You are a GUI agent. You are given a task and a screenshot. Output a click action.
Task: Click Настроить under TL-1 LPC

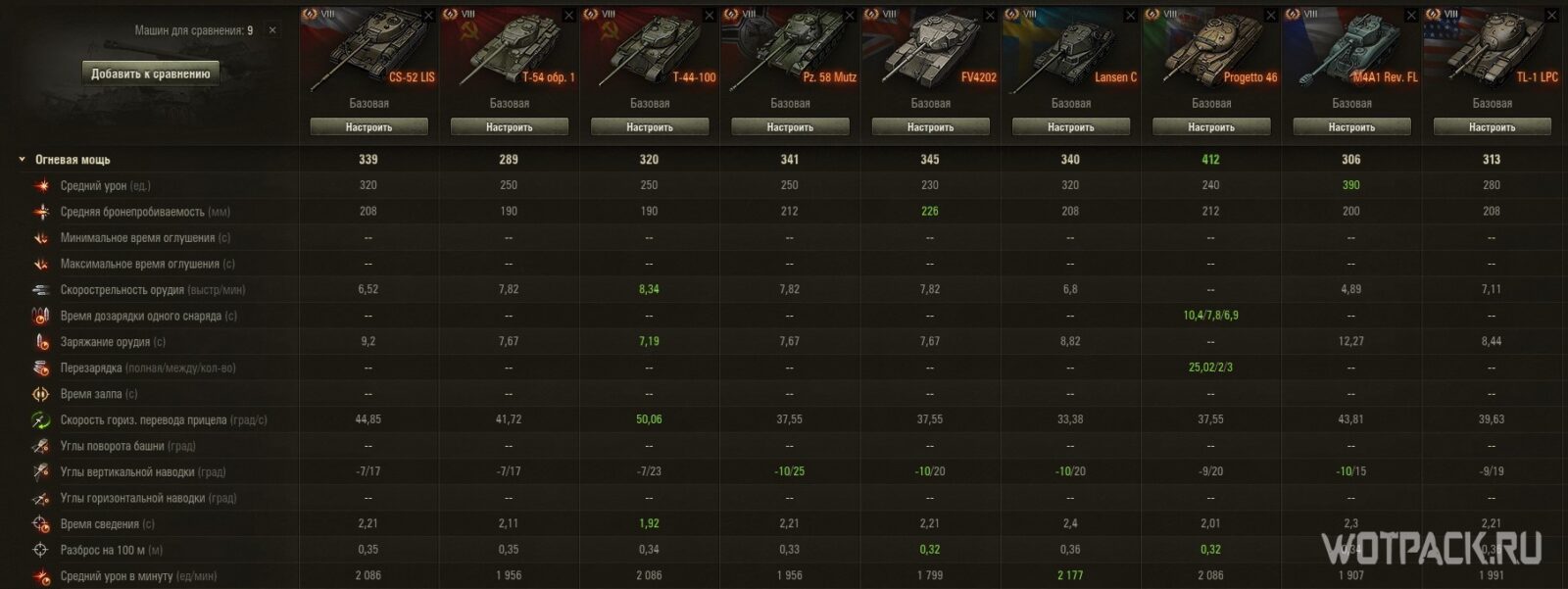click(x=1493, y=127)
